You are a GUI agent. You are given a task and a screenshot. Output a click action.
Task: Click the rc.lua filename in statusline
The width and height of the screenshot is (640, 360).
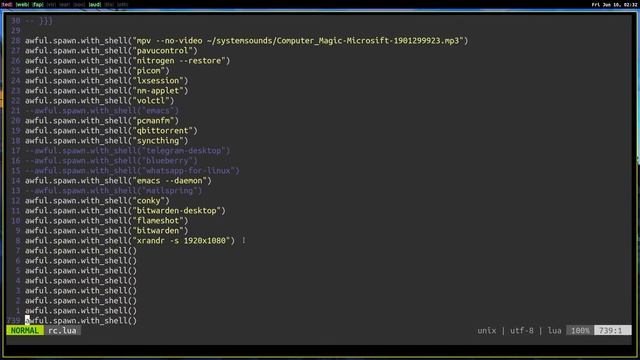coord(62,331)
